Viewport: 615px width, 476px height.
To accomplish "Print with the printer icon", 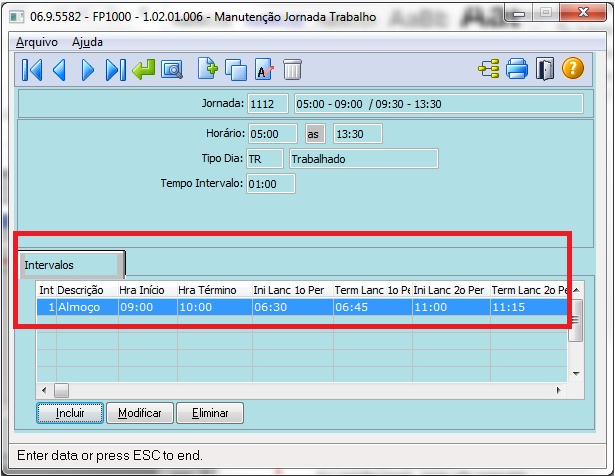I will coord(517,69).
